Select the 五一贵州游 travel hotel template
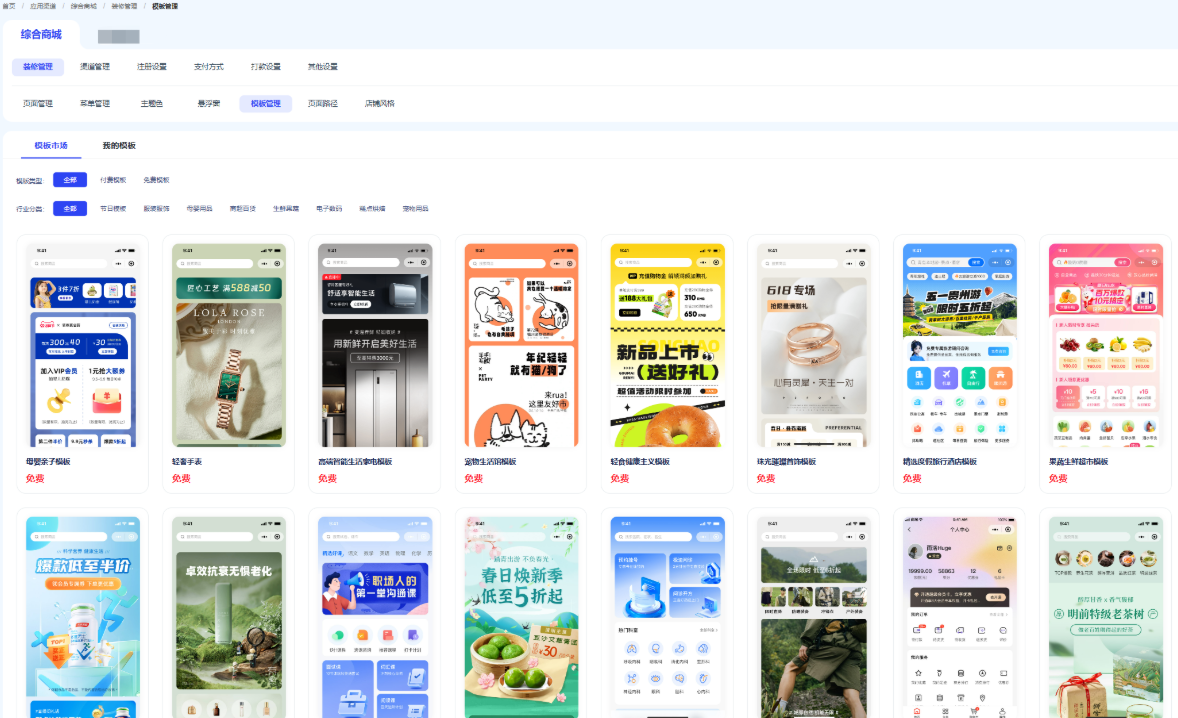1178x718 pixels. click(959, 345)
